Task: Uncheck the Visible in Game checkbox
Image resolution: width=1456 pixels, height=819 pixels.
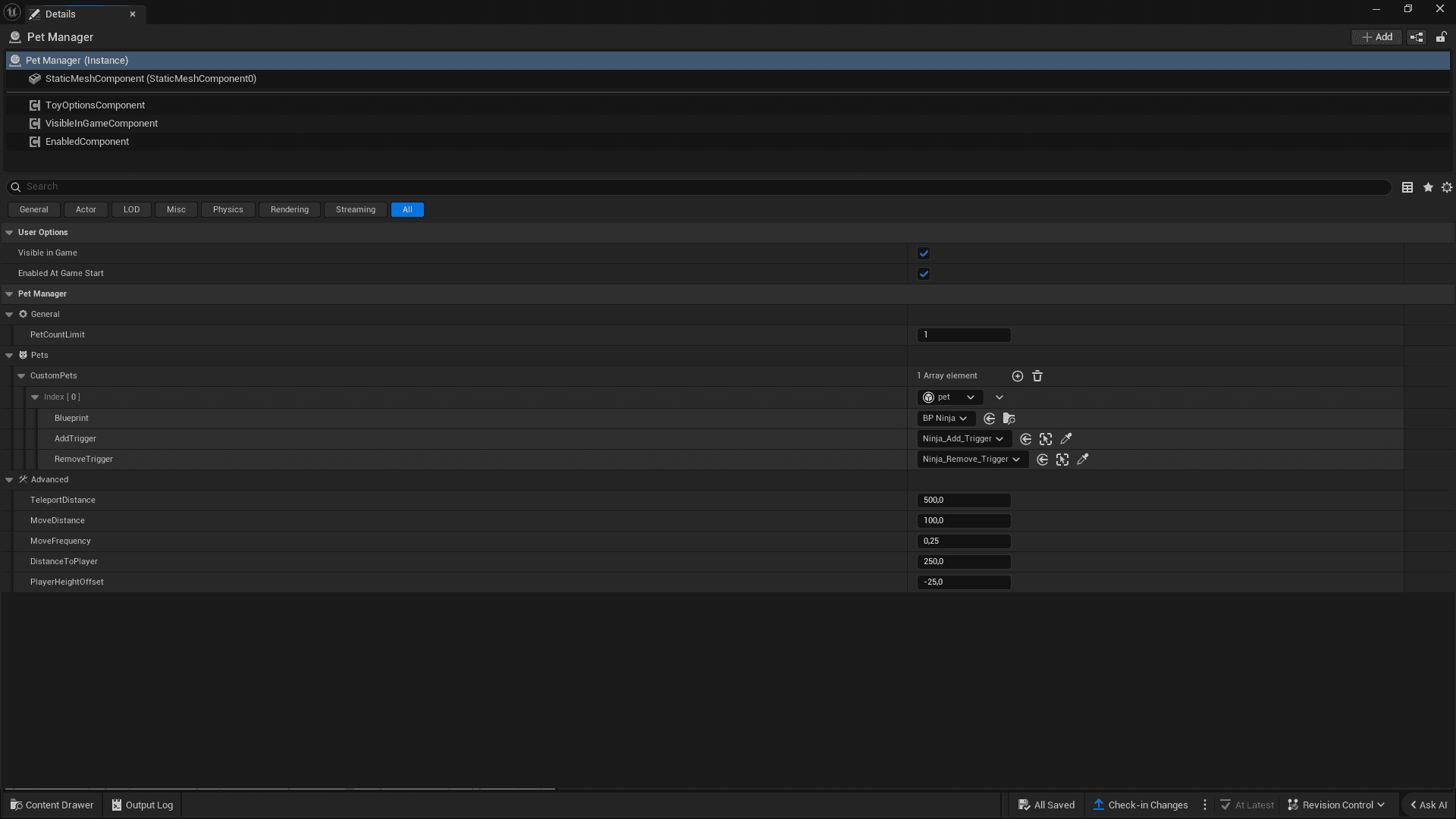Action: click(924, 253)
